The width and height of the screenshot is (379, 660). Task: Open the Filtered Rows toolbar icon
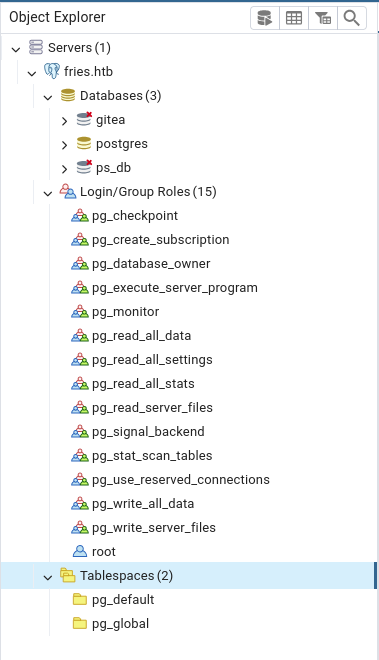(x=323, y=18)
